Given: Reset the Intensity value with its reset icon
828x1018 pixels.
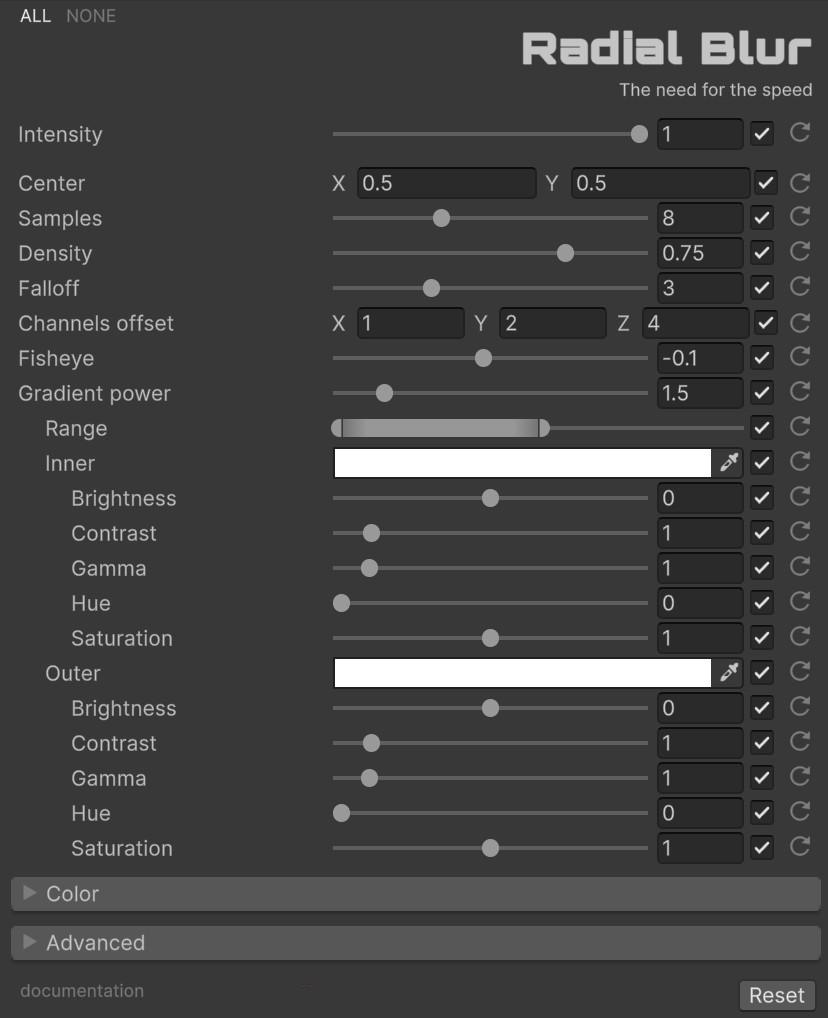Looking at the screenshot, I should (799, 133).
